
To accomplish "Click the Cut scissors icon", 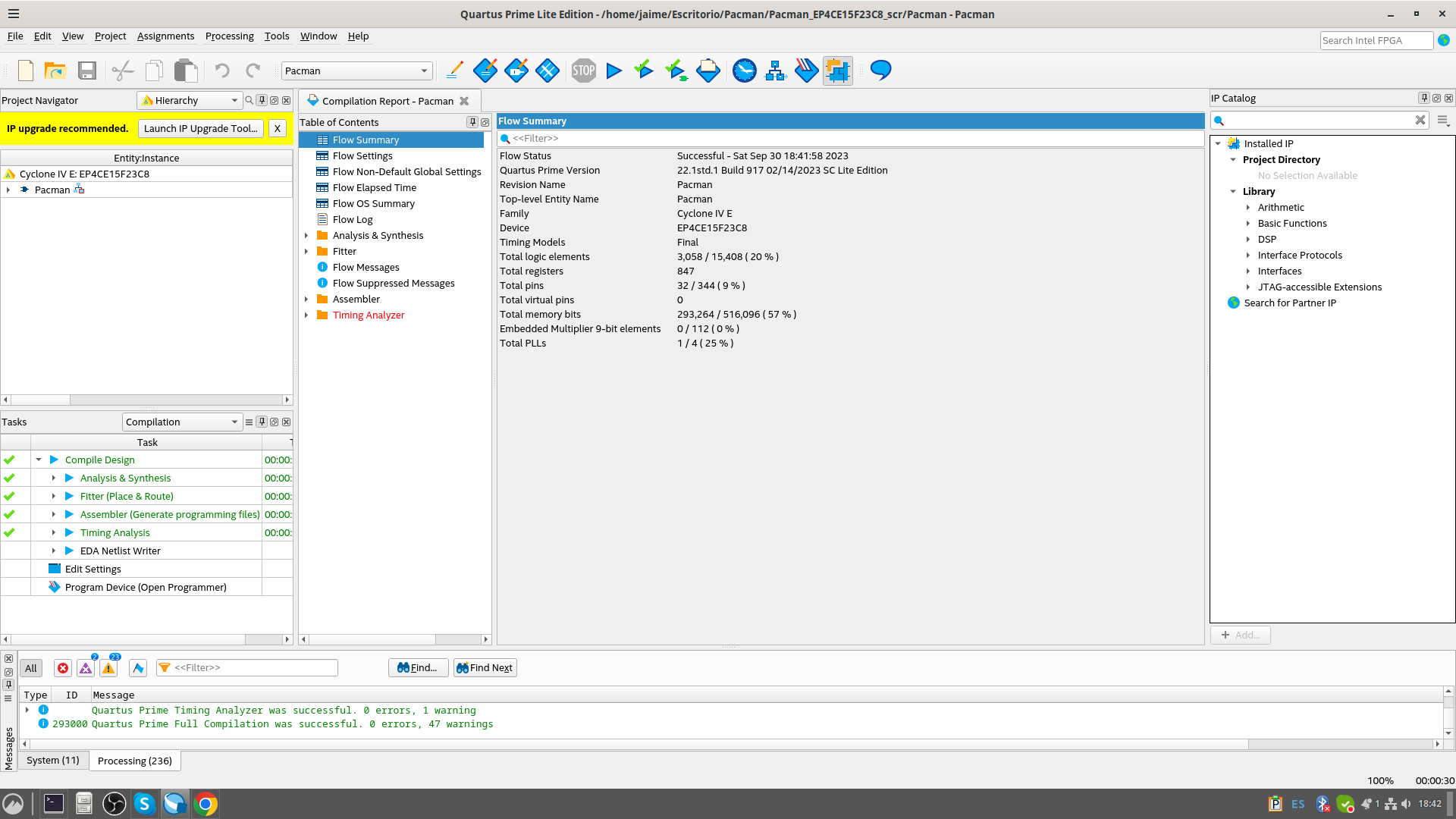I will click(123, 71).
